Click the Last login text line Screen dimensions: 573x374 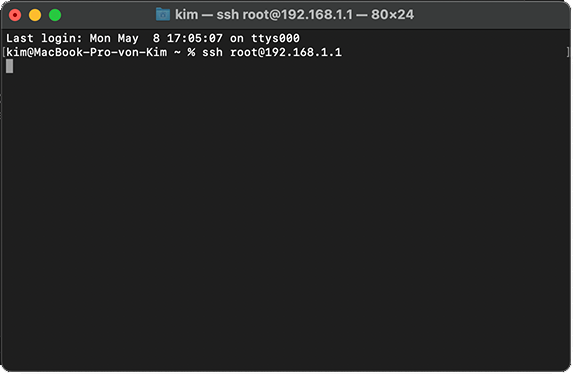pyautogui.click(x=153, y=38)
